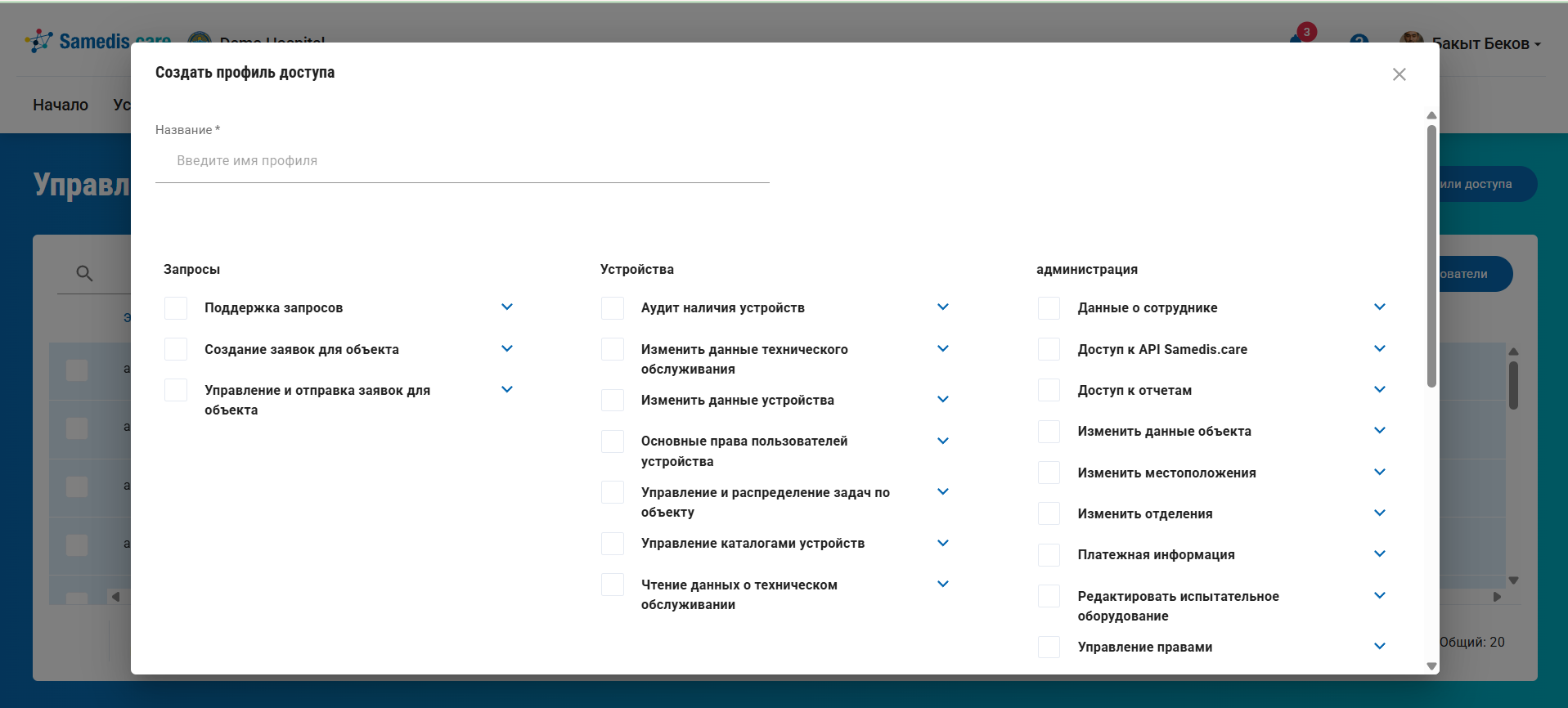Expand Аудит наличия устройств chevron

[943, 307]
